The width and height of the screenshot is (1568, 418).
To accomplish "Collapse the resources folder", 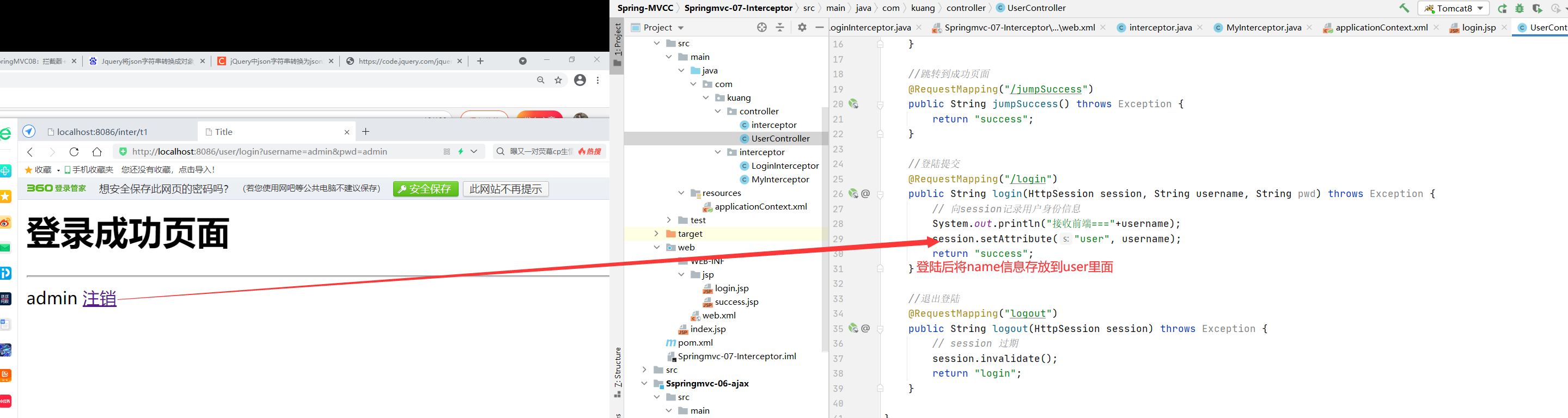I will pos(681,193).
